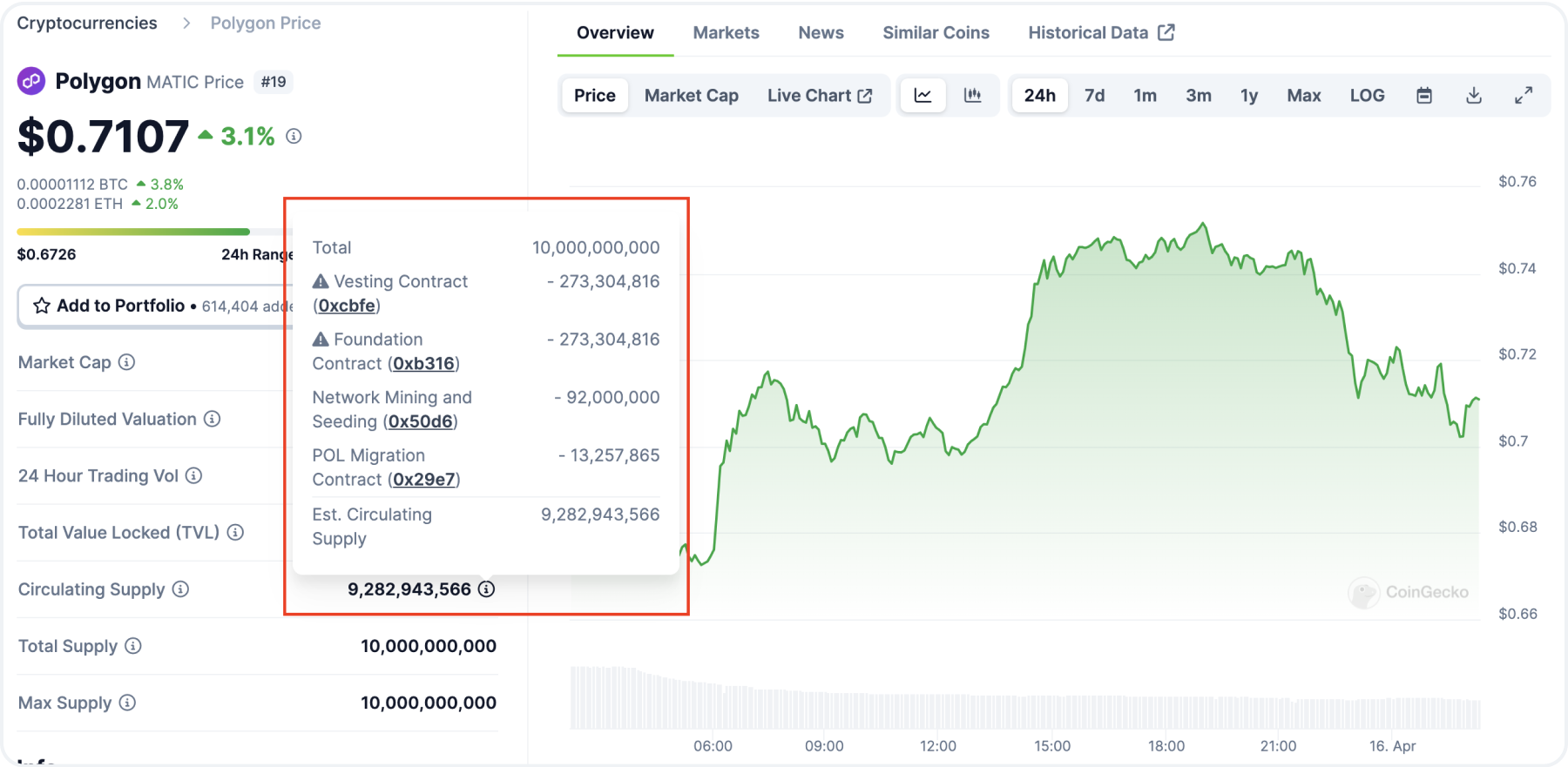Go to Cryptocurrencies breadcrumb

pyautogui.click(x=87, y=24)
